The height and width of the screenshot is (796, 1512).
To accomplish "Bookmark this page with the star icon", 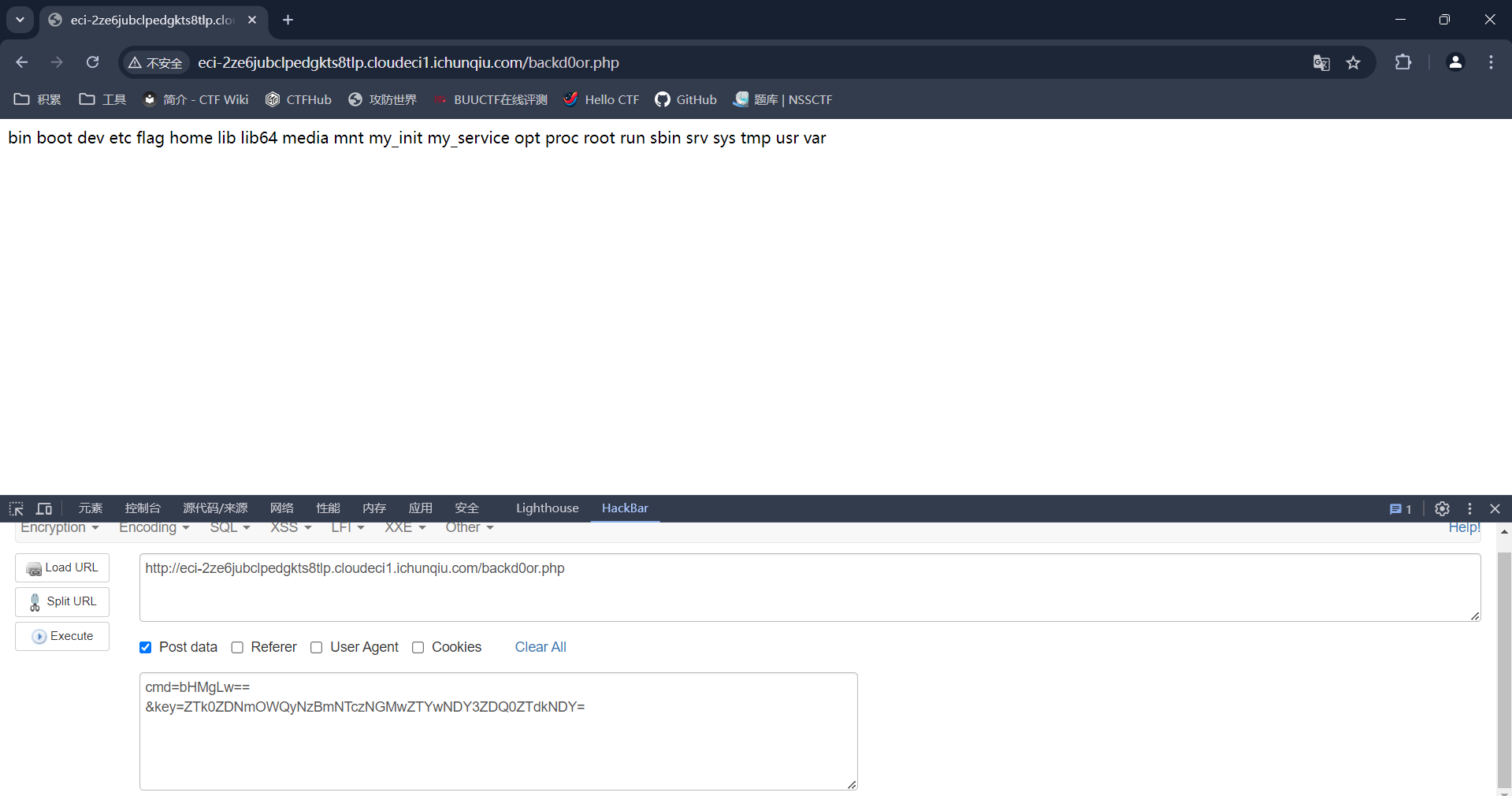I will 1353,62.
